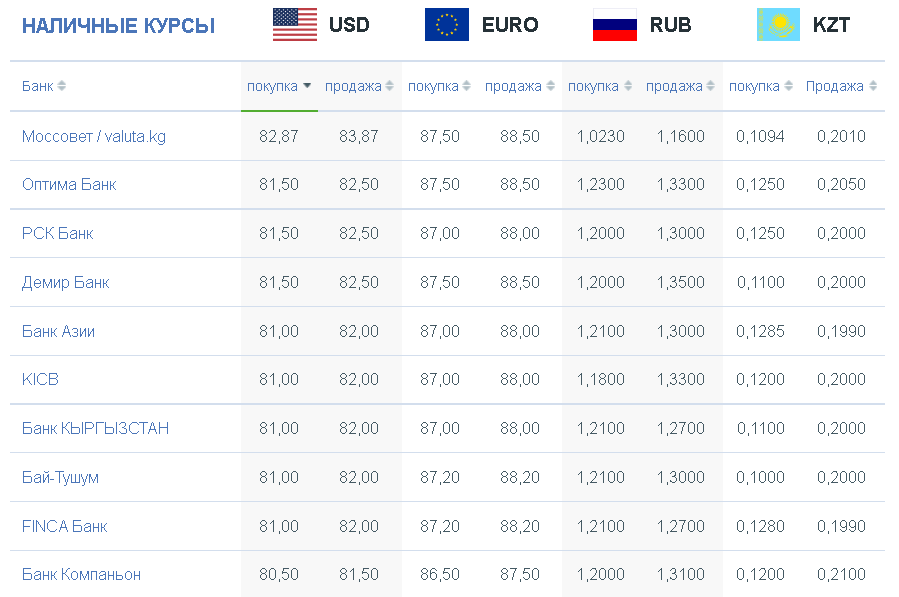This screenshot has width=899, height=597.
Task: Sort by the Банк column arrows
Action: 61,86
